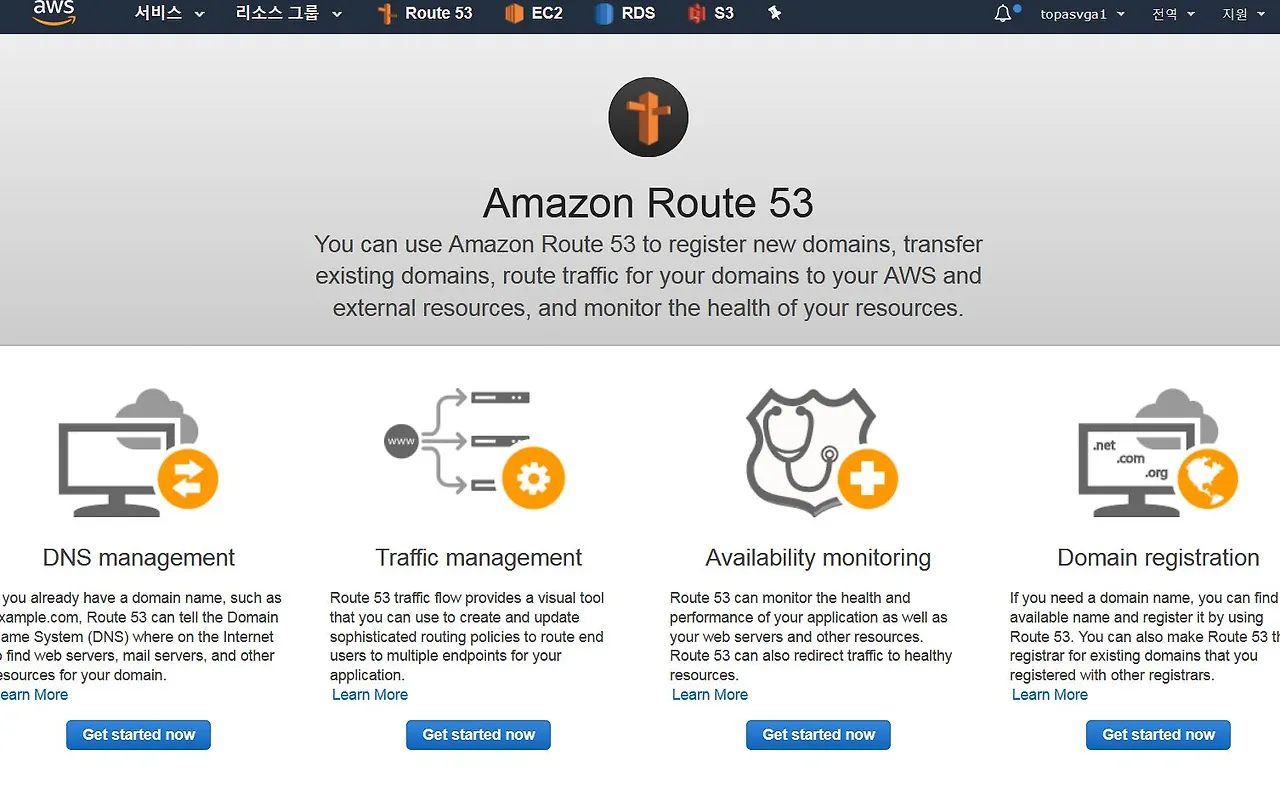Open Learn More link under Domain registration
The height and width of the screenshot is (789, 1280).
coord(1050,695)
